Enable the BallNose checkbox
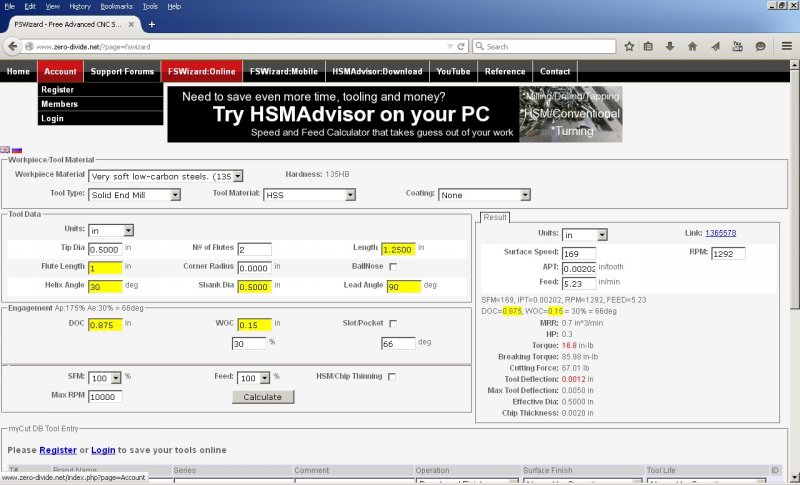This screenshot has height=485, width=800. point(393,267)
